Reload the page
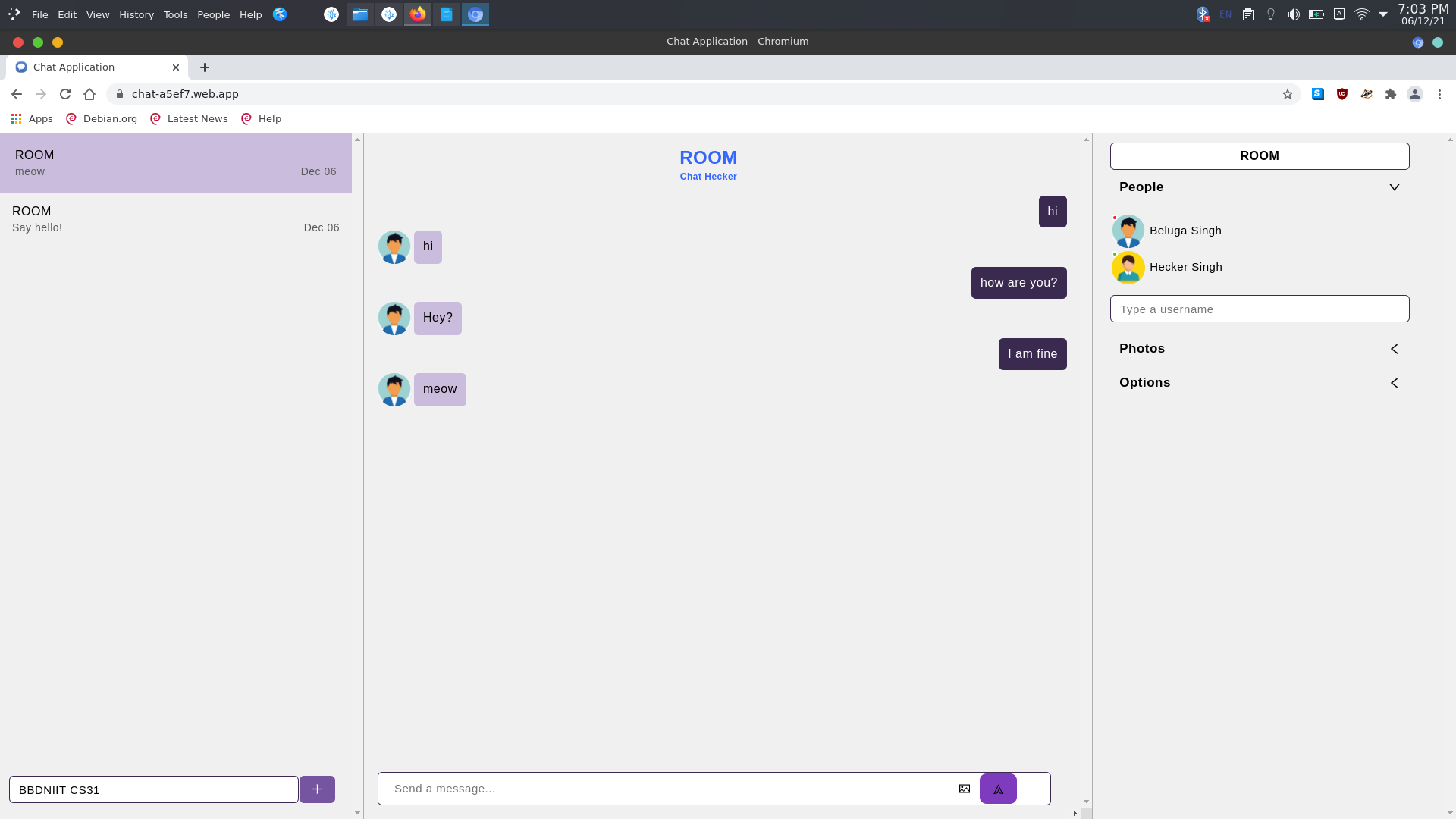1456x819 pixels. coord(65,94)
